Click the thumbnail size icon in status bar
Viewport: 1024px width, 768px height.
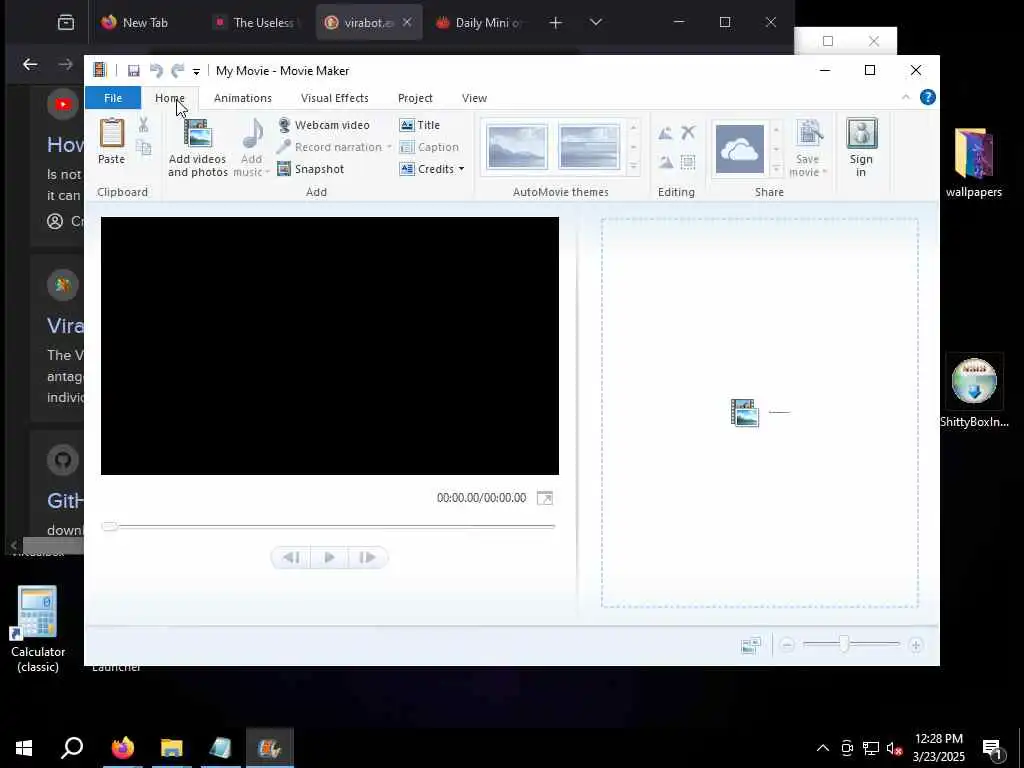coord(751,645)
